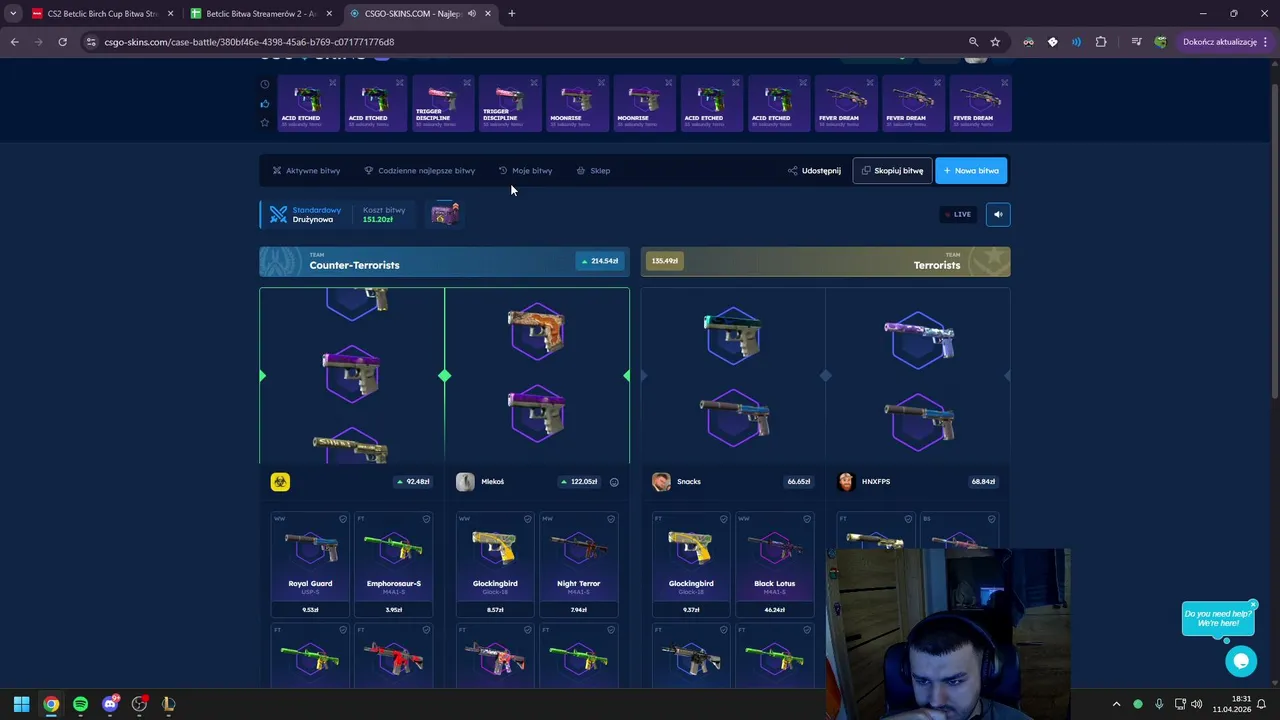Open Spotify from the taskbar
The height and width of the screenshot is (720, 1280).
tap(80, 704)
